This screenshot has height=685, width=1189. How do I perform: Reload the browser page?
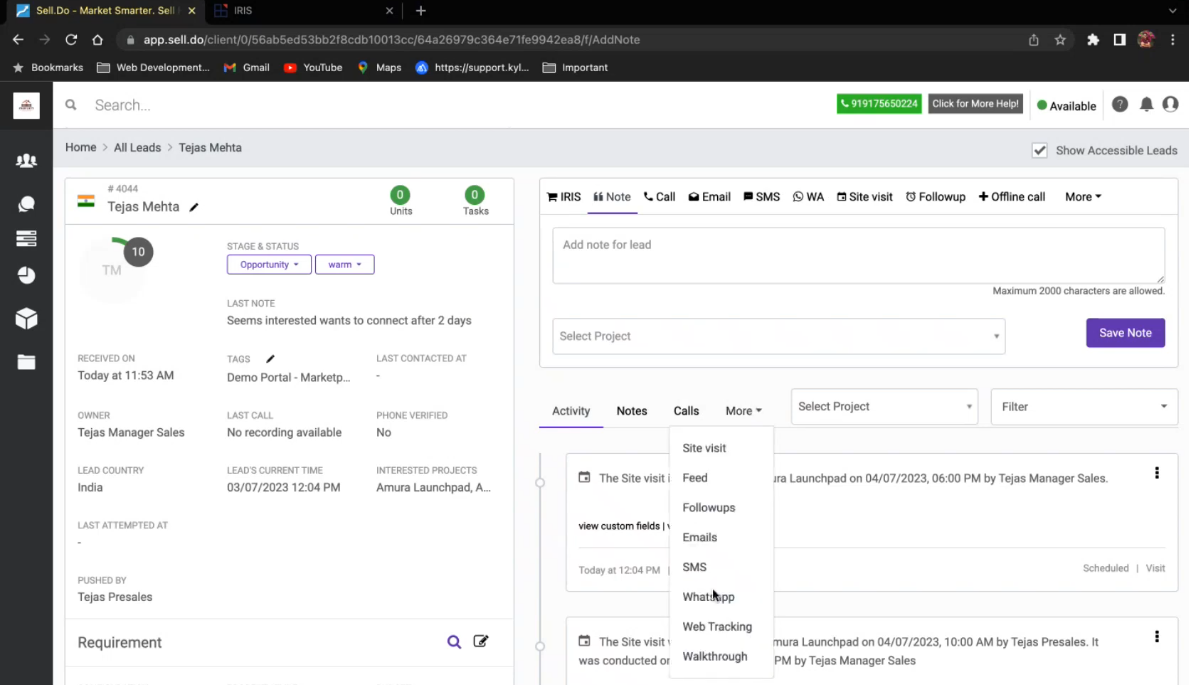coord(71,39)
